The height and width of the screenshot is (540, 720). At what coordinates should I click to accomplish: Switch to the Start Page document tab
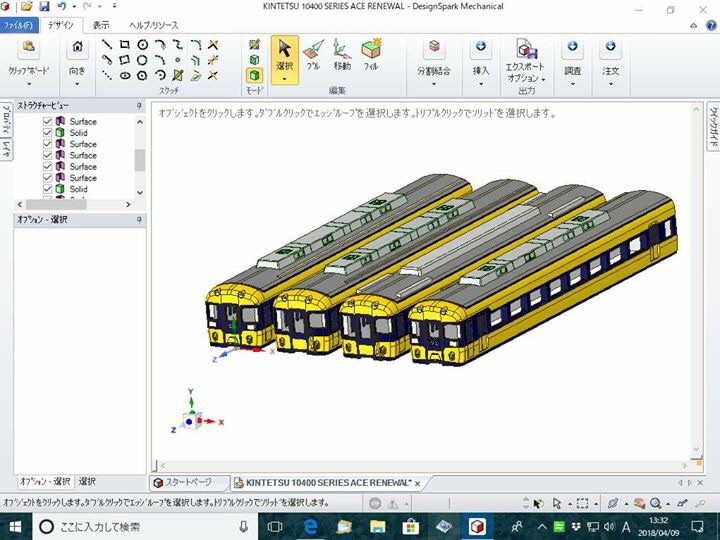click(189, 483)
